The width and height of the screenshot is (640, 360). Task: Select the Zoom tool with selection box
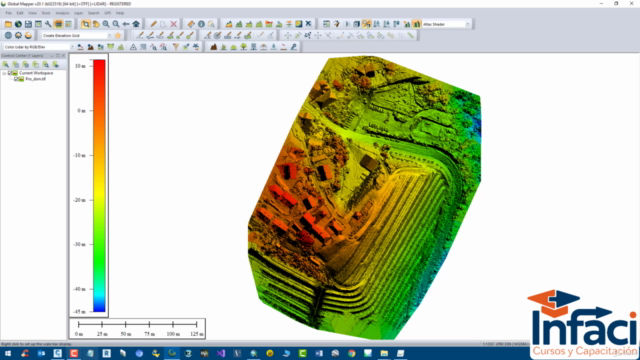85,24
